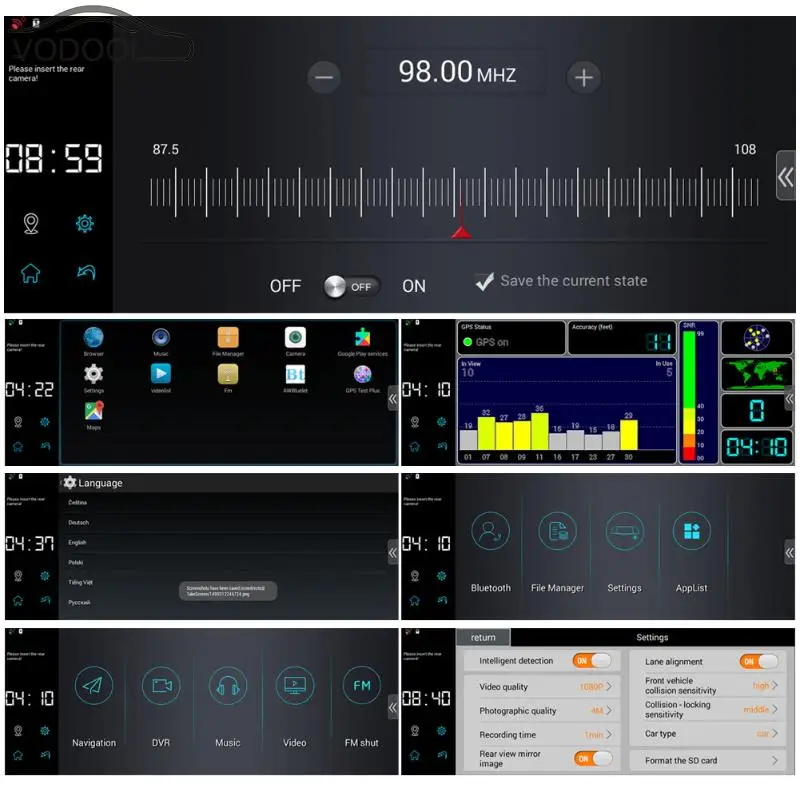Click the FM frequency tuning scale
Viewport: 800px width, 800px height.
tap(454, 192)
